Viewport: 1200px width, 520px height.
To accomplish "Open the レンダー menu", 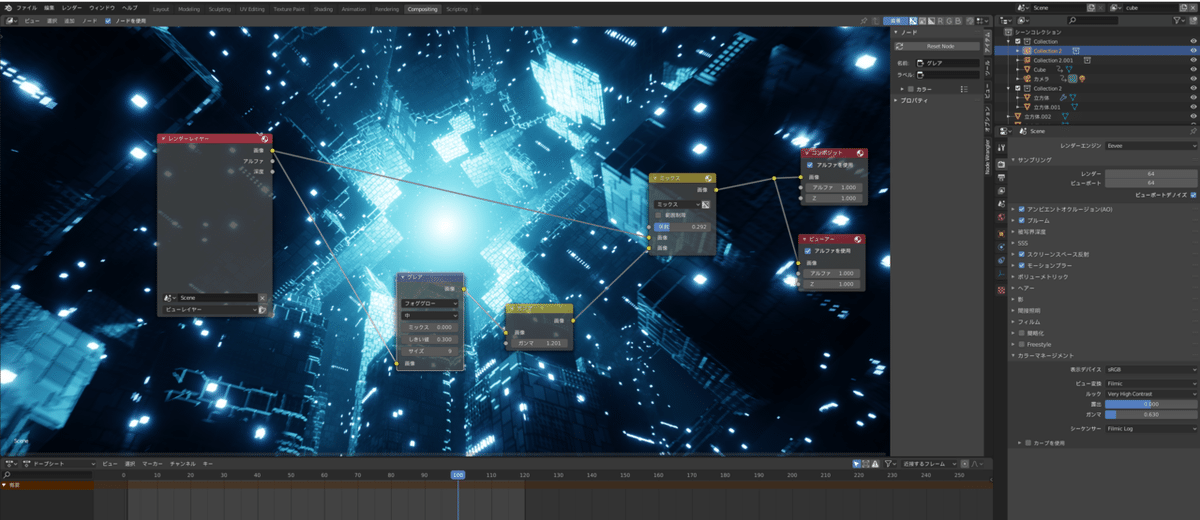I will coord(72,7).
